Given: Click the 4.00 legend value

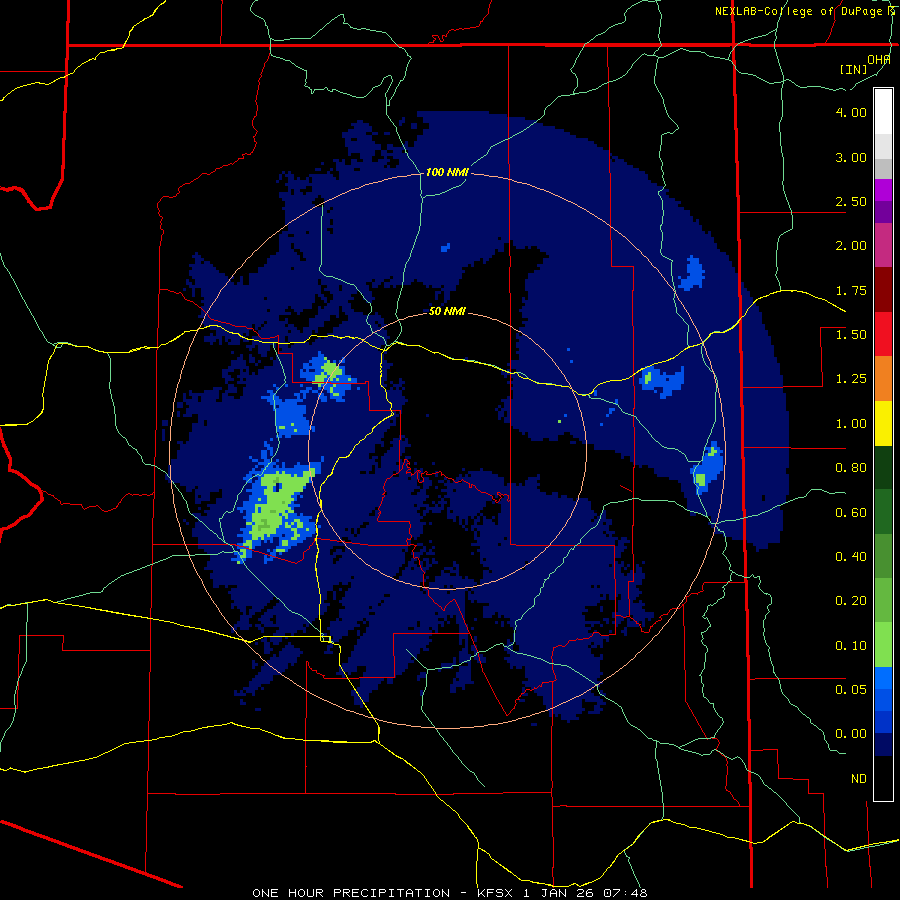Looking at the screenshot, I should coord(851,112).
